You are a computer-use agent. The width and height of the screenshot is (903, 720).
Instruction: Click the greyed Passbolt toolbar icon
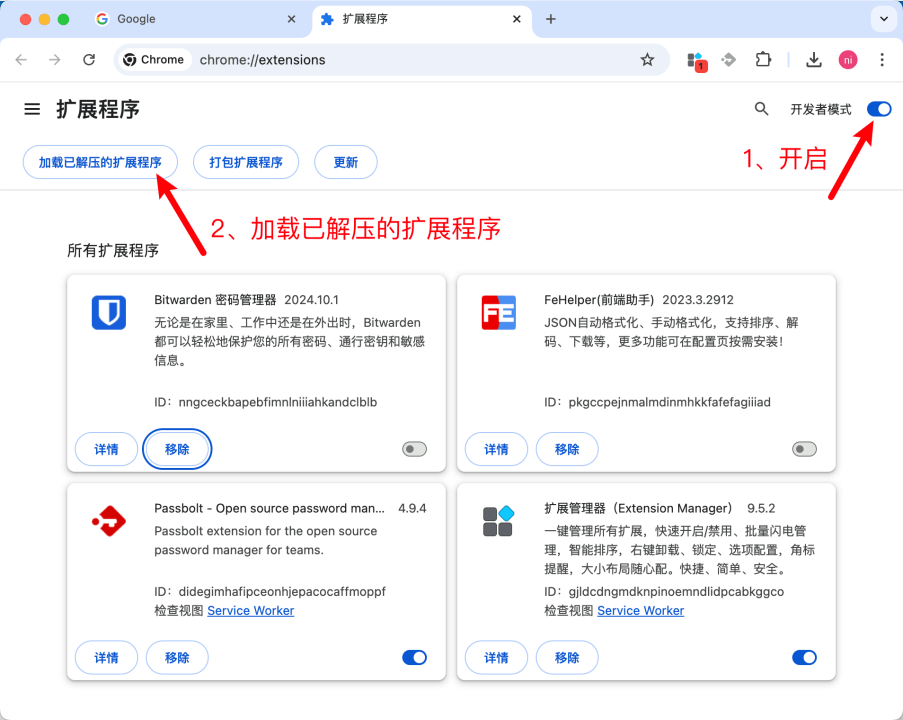tap(729, 60)
